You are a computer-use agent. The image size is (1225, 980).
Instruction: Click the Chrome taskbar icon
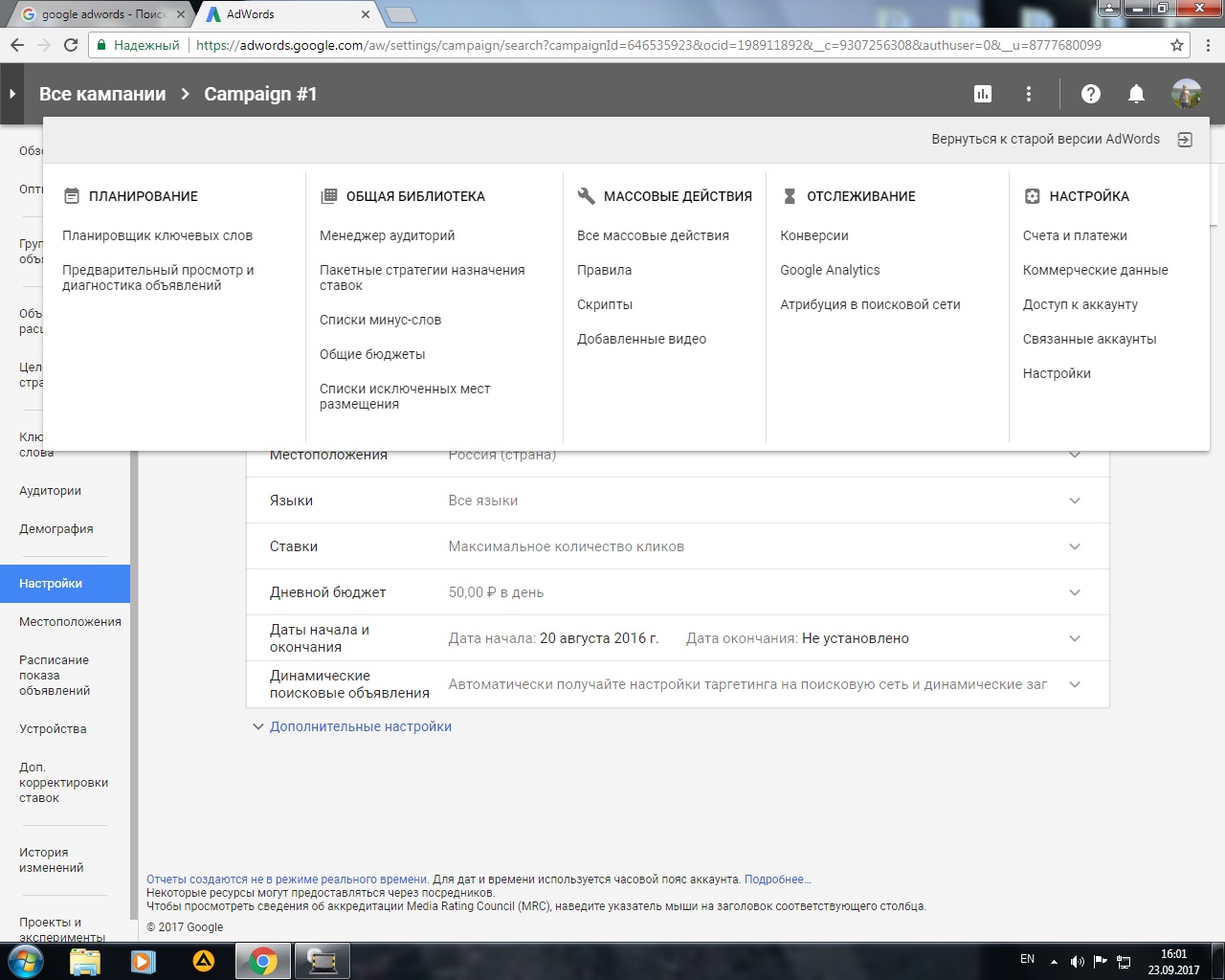263,961
